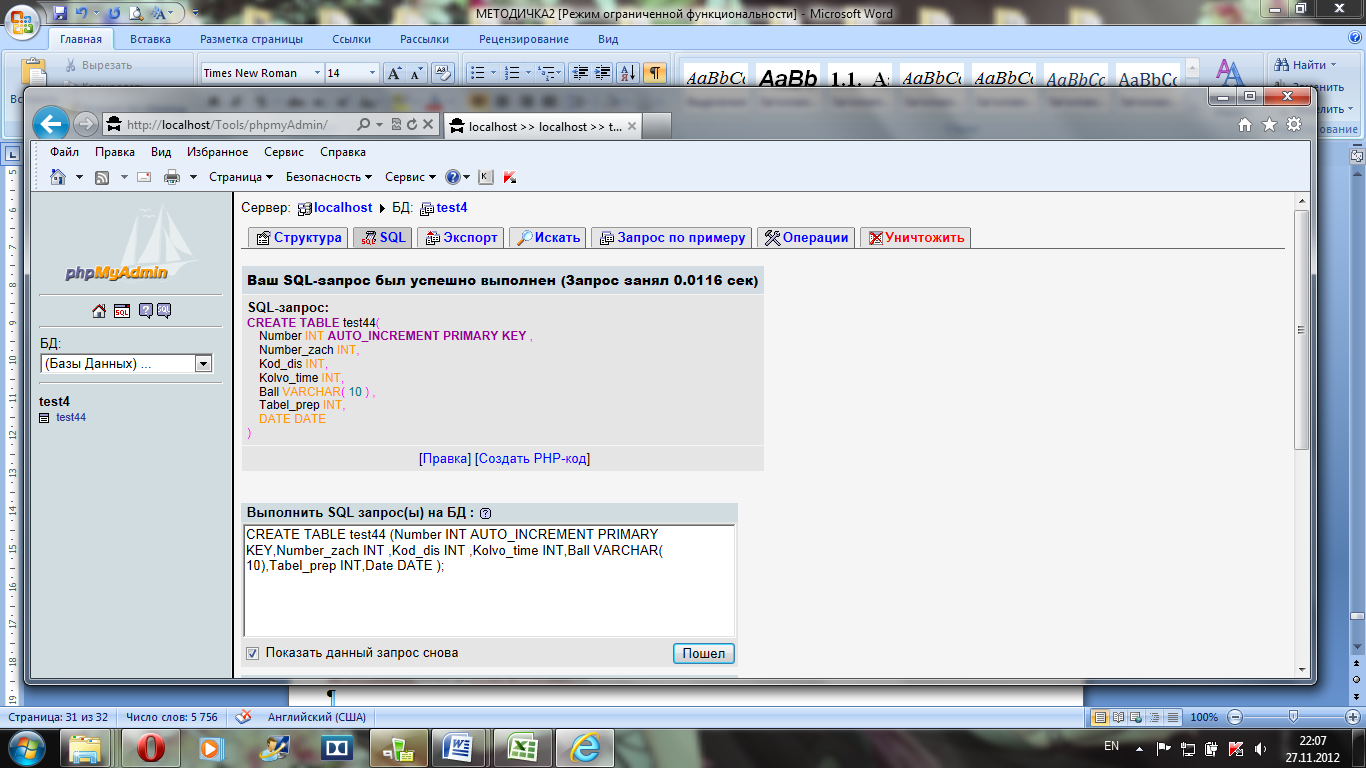This screenshot has height=768, width=1366.
Task: Open IE home page star favorites icon
Action: pos(1270,125)
